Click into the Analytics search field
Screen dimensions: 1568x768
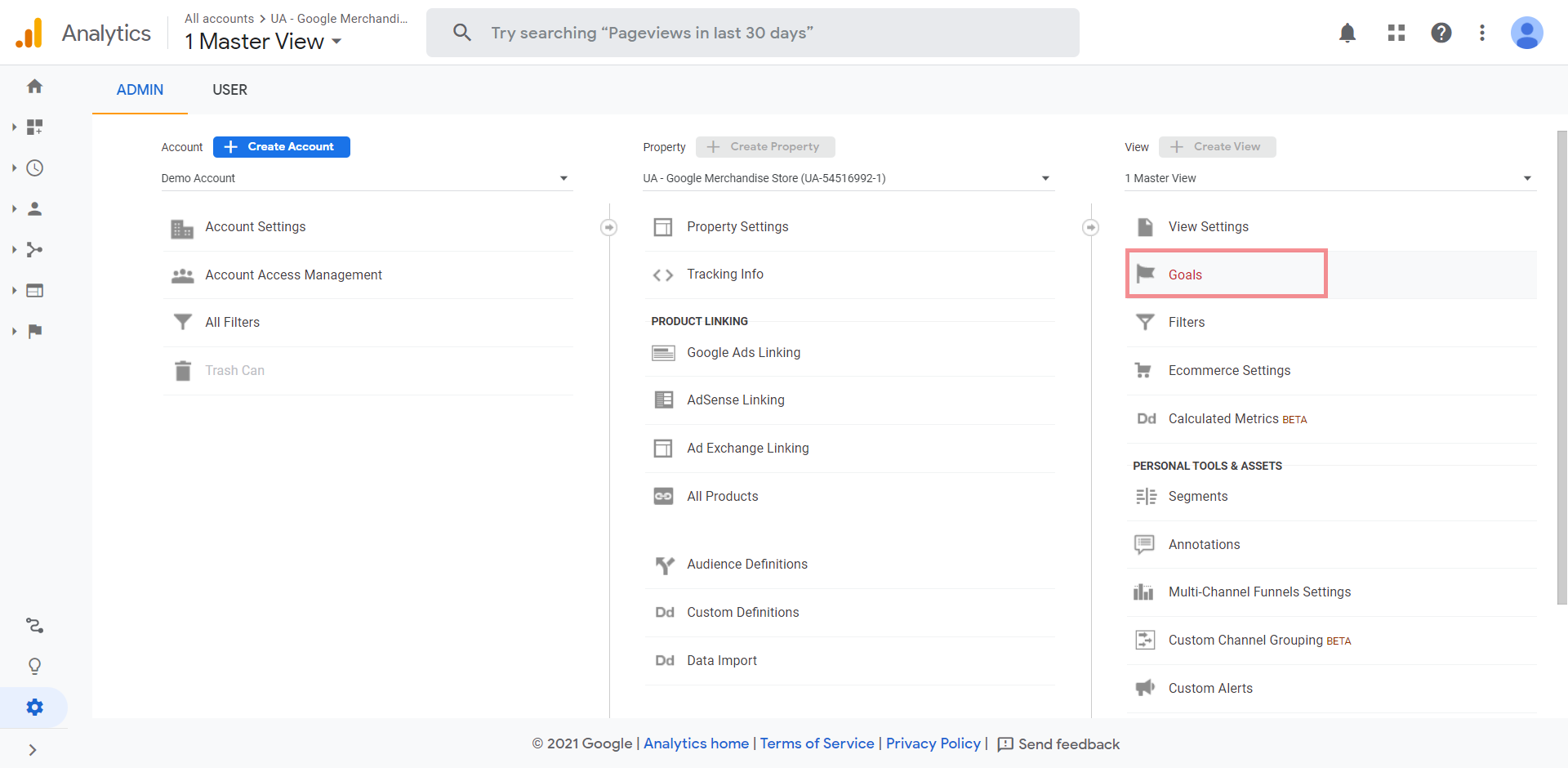753,33
